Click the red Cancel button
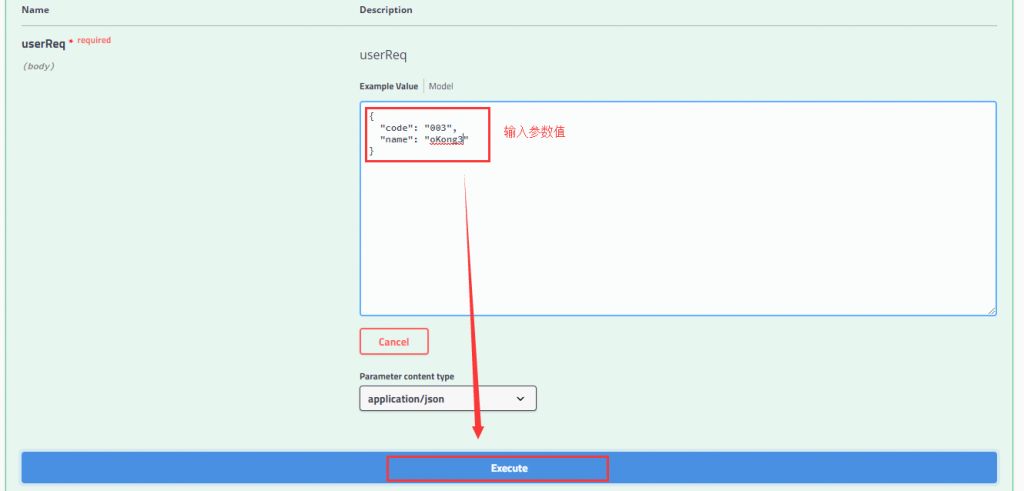The width and height of the screenshot is (1024, 491). point(394,341)
